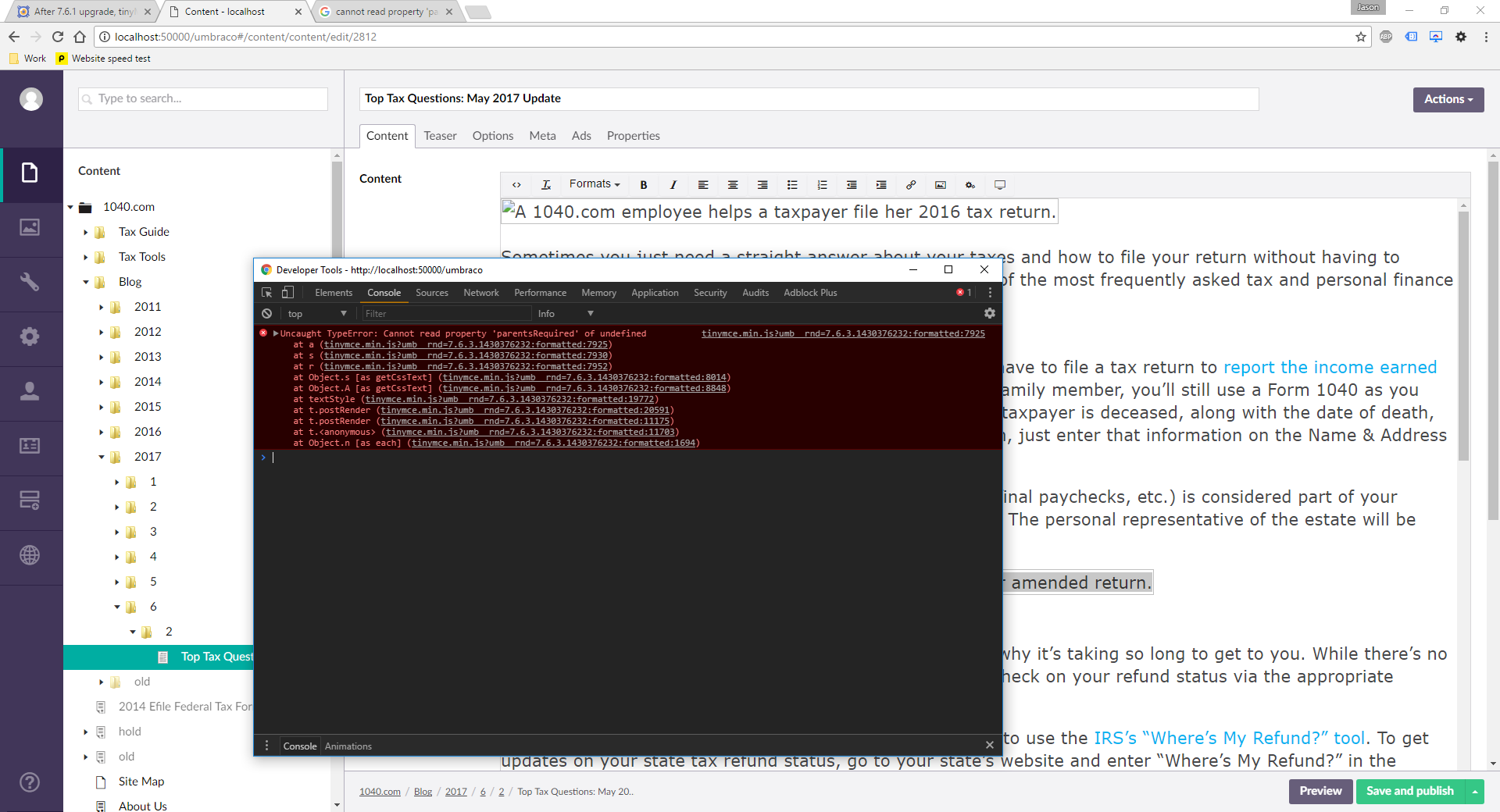Open the Blog breadcrumb link

pyautogui.click(x=423, y=792)
